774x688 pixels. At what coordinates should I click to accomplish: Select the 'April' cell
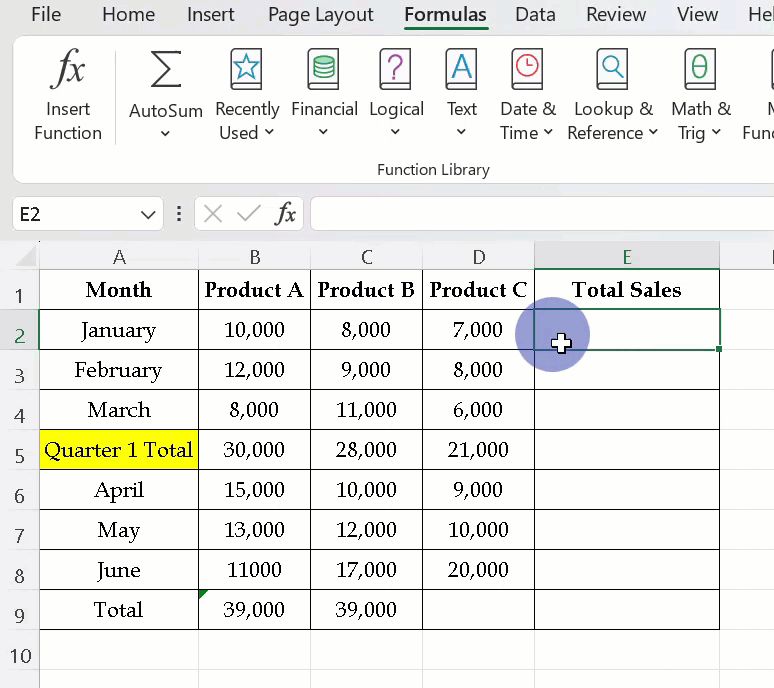coord(119,490)
